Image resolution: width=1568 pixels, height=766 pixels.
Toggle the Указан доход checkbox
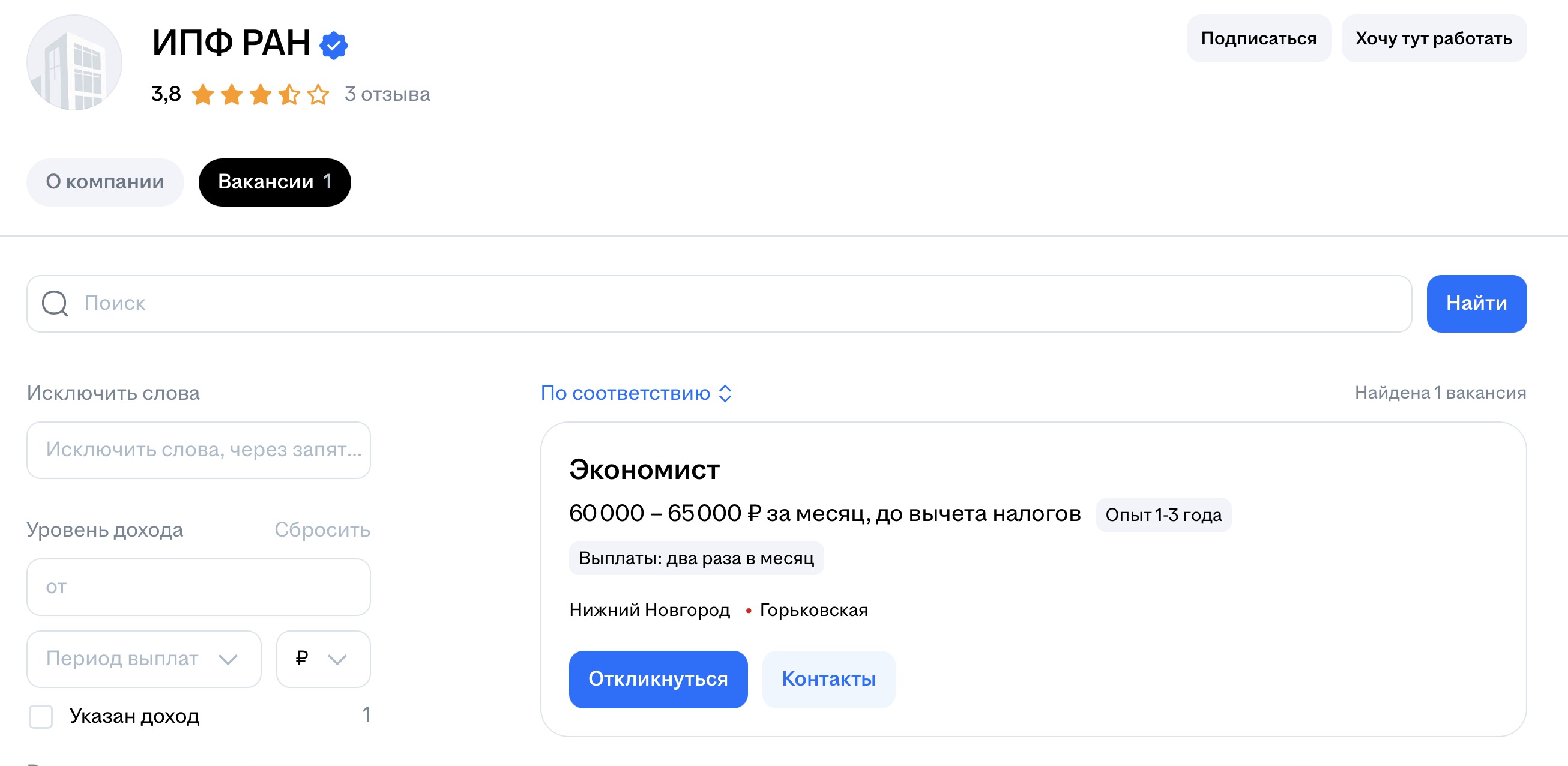pyautogui.click(x=41, y=716)
